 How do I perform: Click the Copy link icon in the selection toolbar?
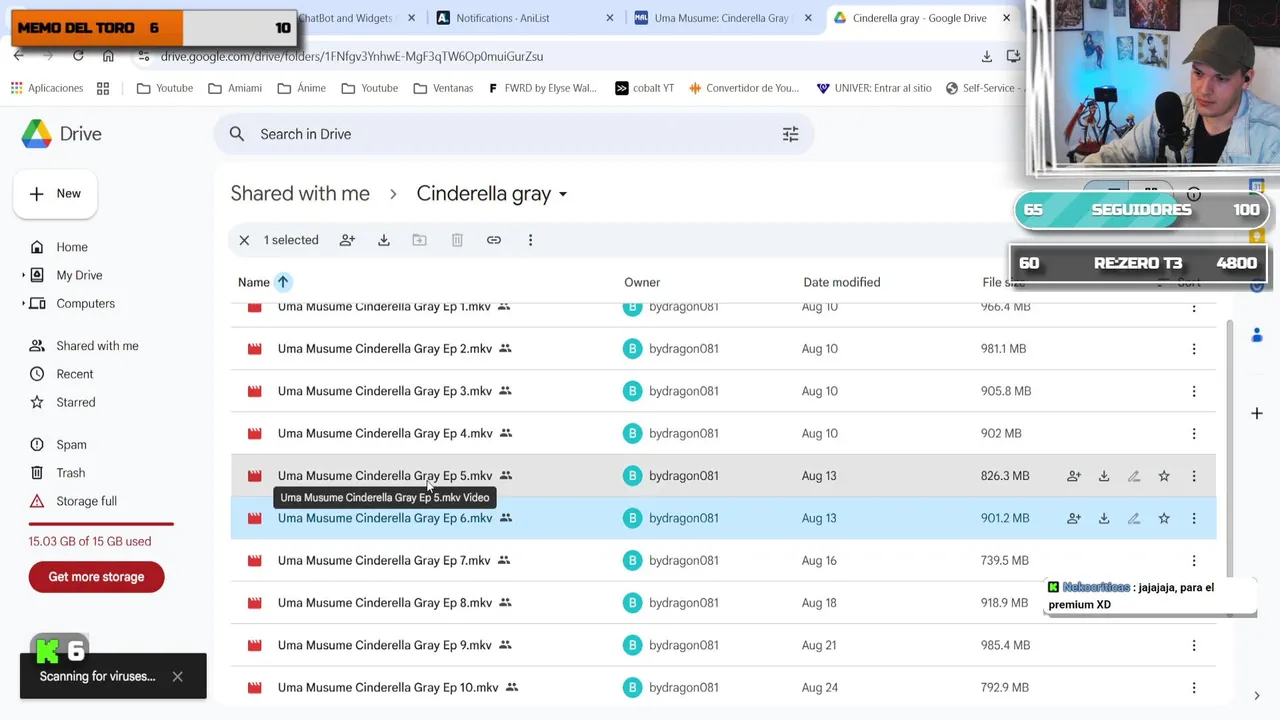(x=494, y=240)
